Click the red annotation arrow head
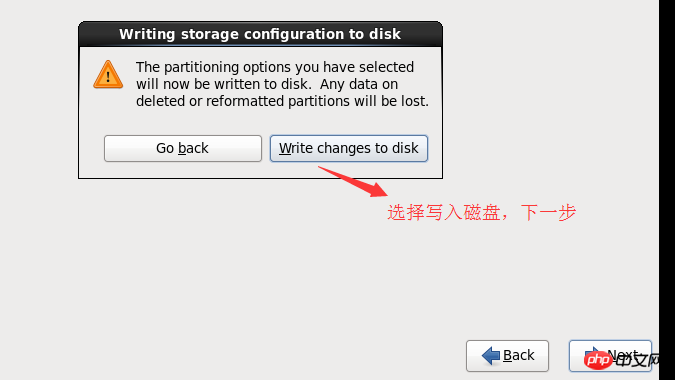675x380 pixels. [x=378, y=190]
